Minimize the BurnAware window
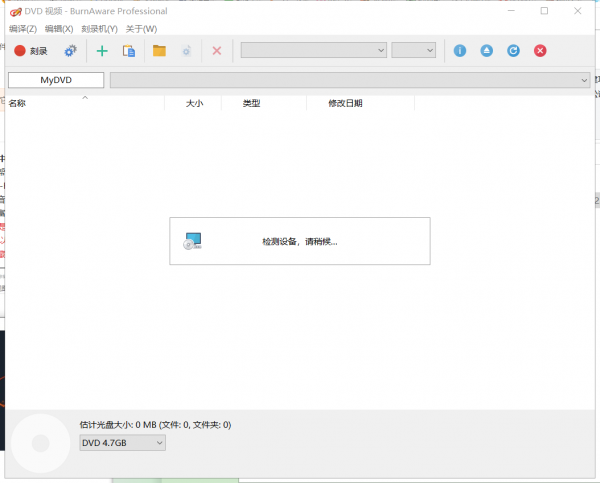The width and height of the screenshot is (600, 483). click(x=511, y=11)
